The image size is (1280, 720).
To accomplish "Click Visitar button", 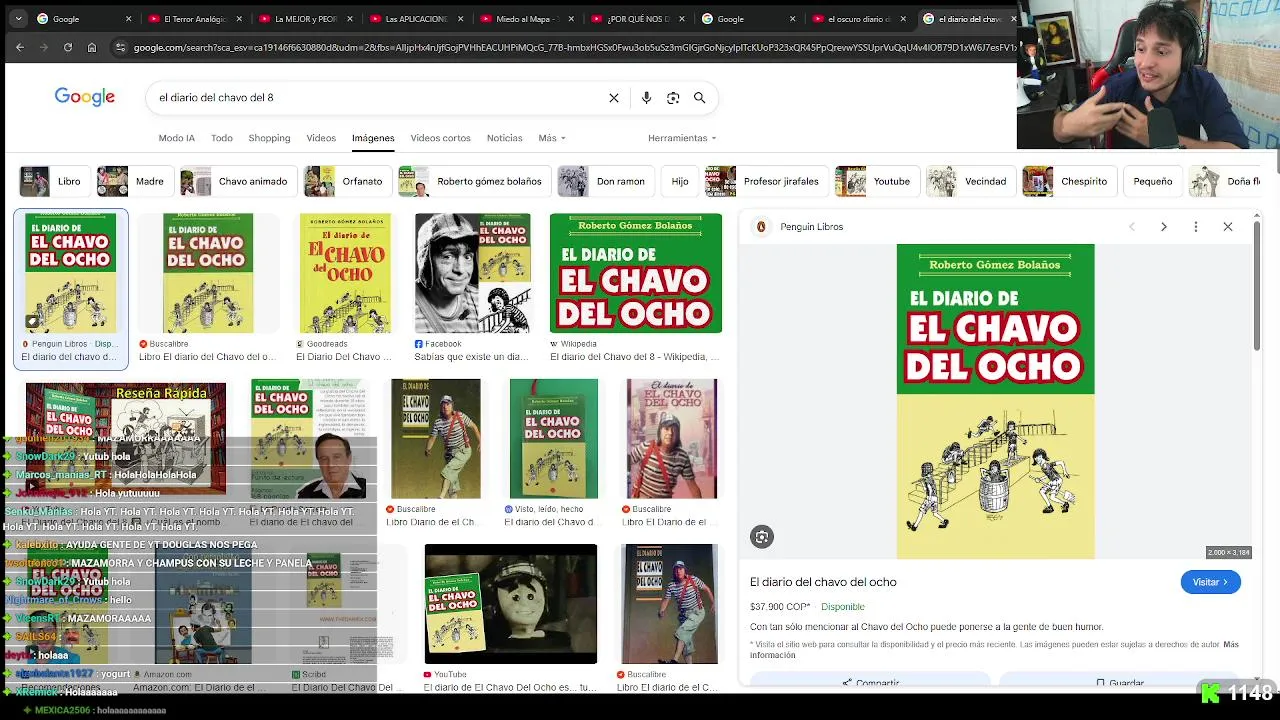I will [x=1210, y=582].
